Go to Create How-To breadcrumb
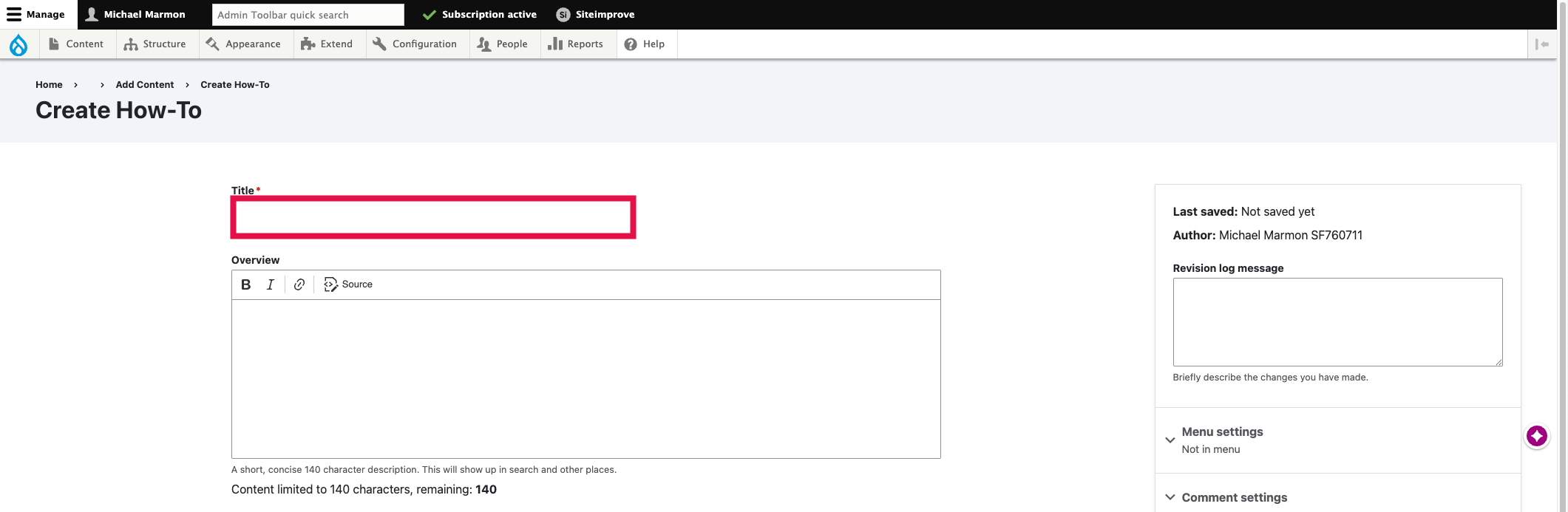 (235, 85)
